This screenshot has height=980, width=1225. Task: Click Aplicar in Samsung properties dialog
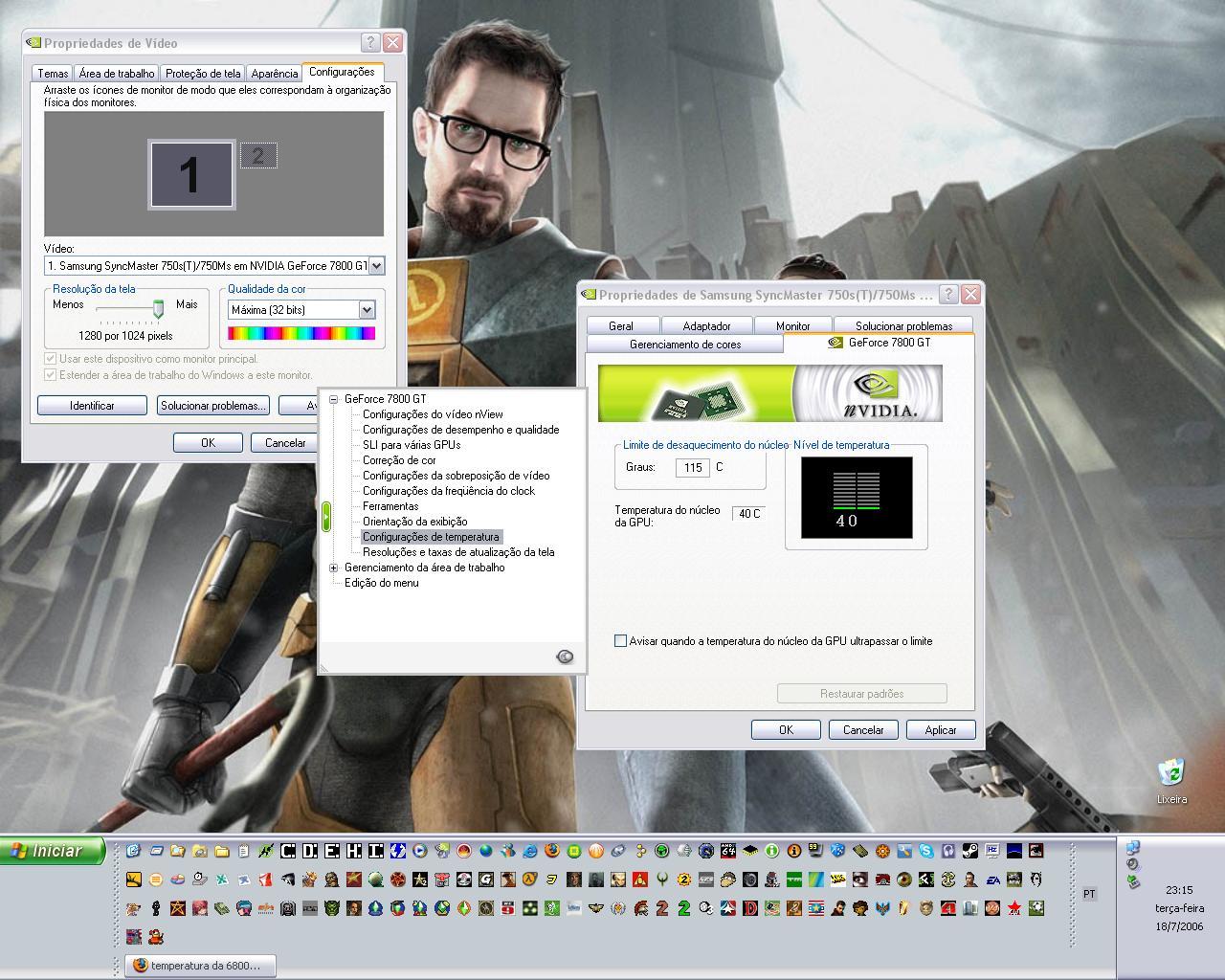(x=941, y=729)
